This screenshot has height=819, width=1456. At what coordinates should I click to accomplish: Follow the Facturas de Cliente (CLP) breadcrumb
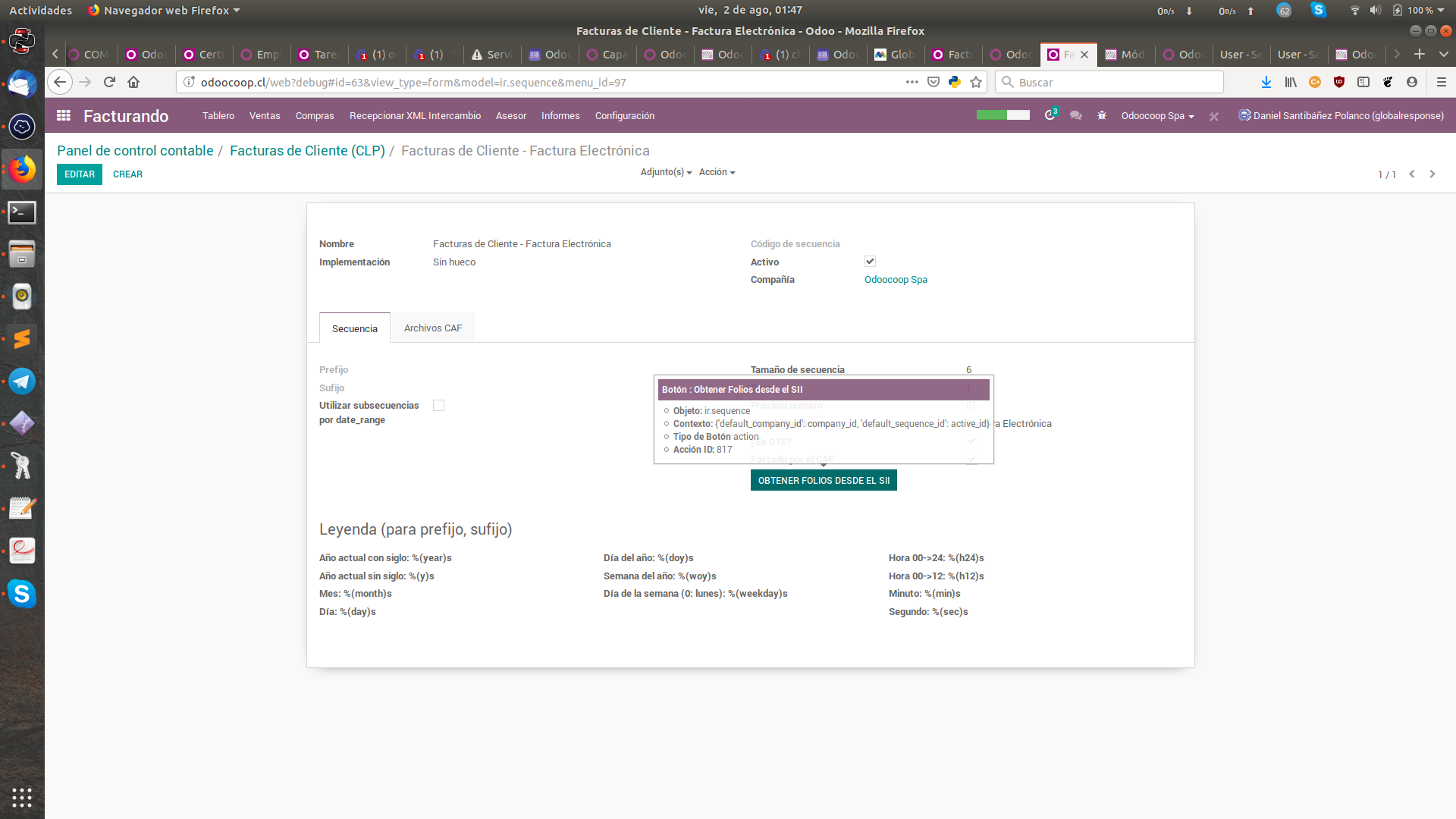pyautogui.click(x=306, y=151)
